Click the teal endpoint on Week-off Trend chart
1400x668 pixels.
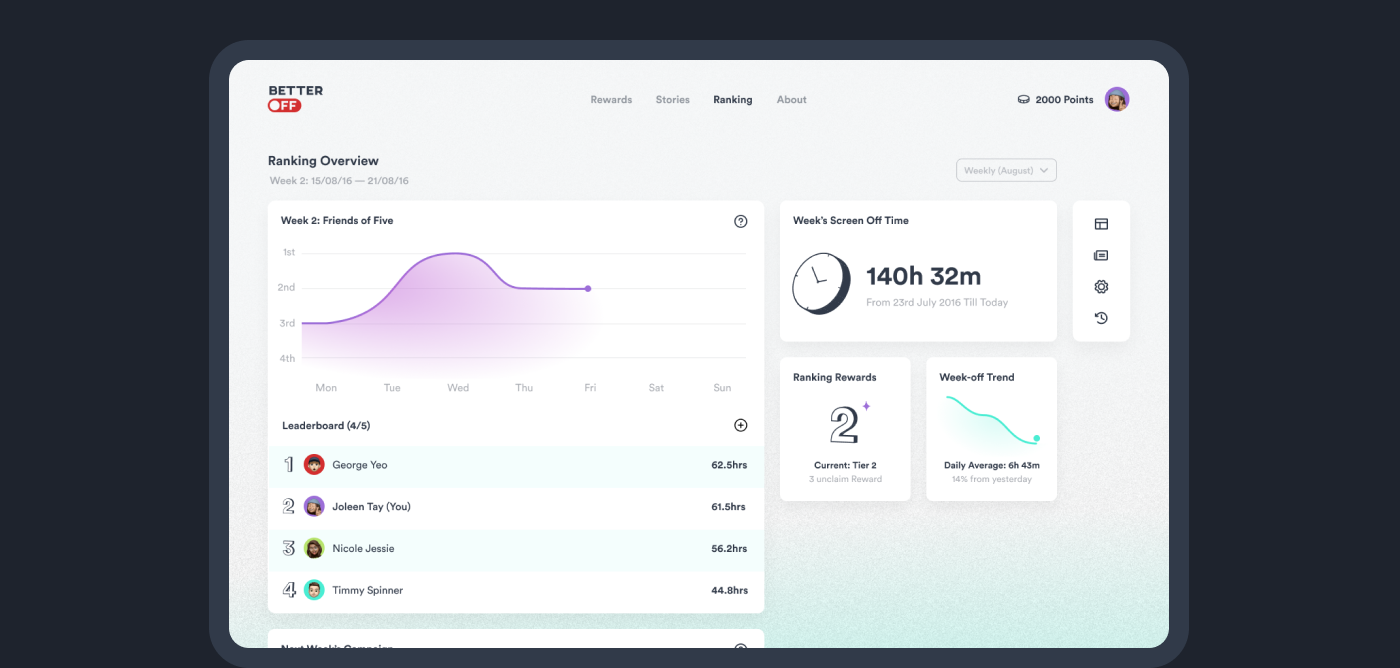[x=1037, y=438]
